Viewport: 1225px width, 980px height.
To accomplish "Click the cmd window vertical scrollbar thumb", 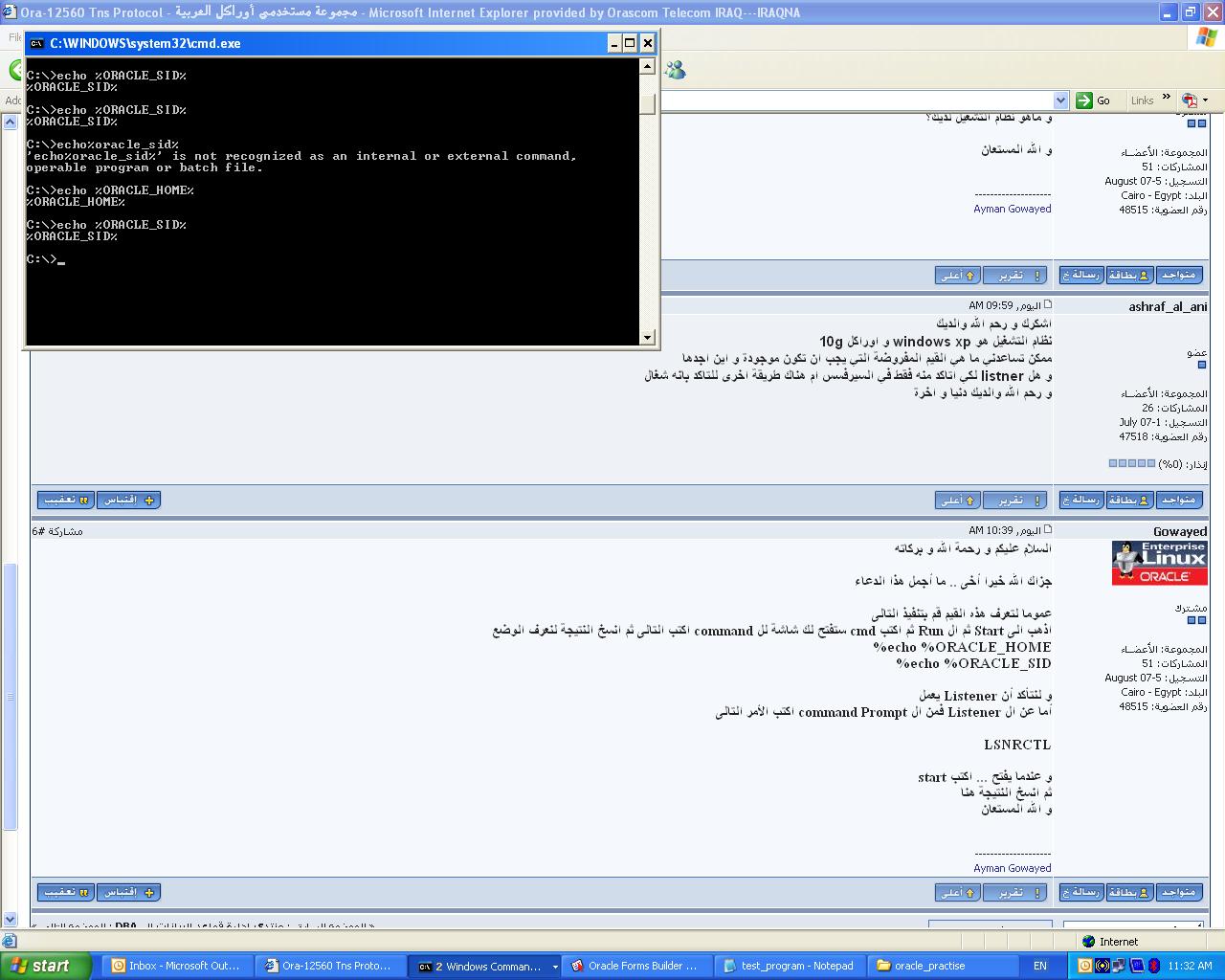I will point(648,104).
